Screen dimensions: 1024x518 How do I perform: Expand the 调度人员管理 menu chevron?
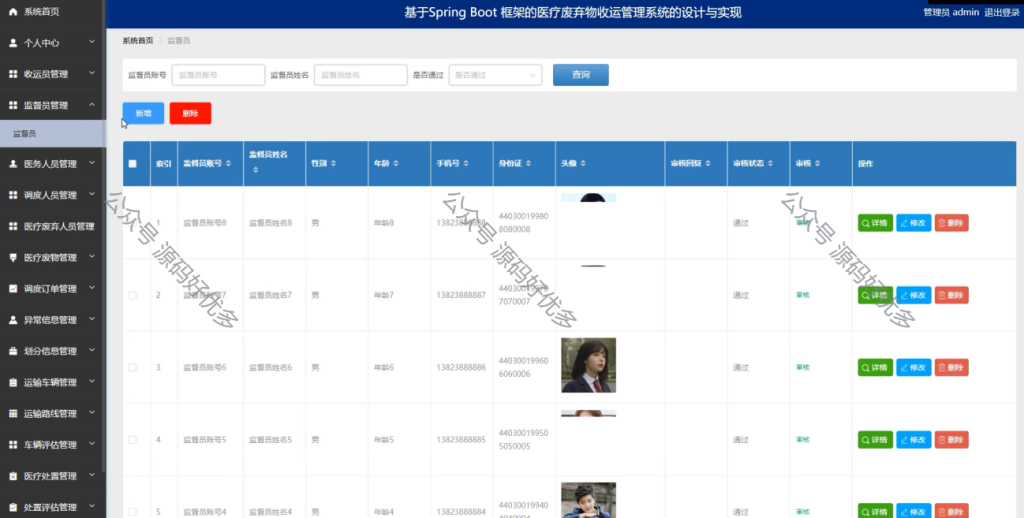(x=92, y=194)
